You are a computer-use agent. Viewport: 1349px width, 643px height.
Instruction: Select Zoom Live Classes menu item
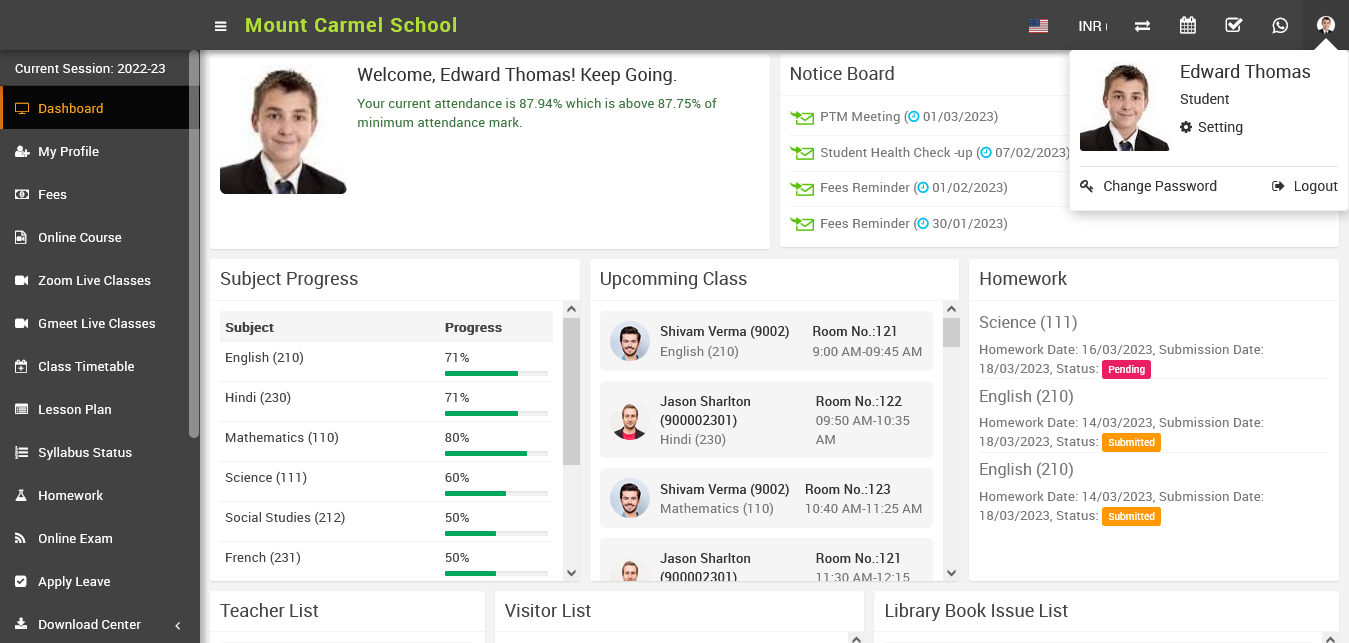tap(94, 280)
